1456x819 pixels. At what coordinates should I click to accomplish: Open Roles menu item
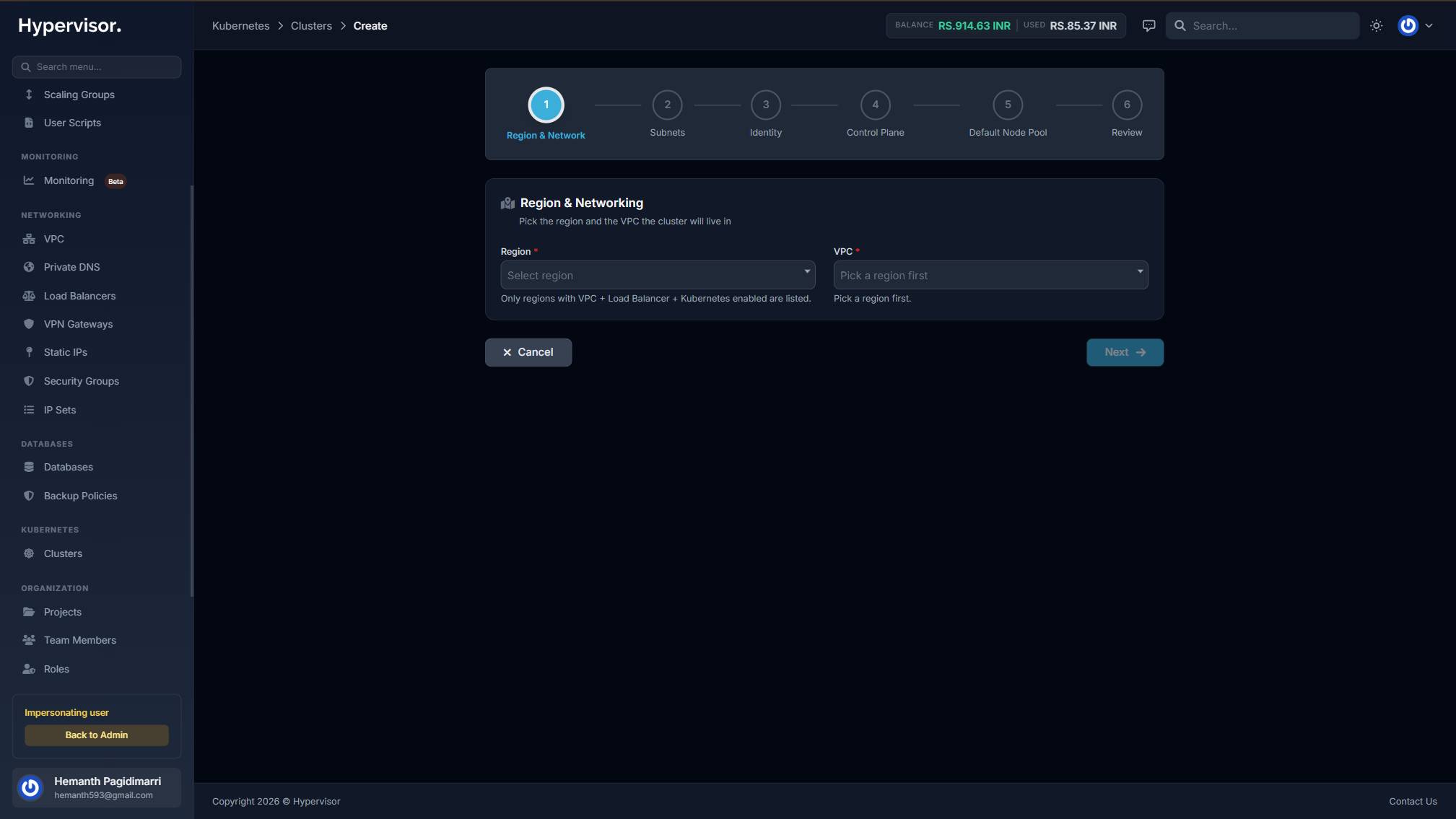pos(97,669)
